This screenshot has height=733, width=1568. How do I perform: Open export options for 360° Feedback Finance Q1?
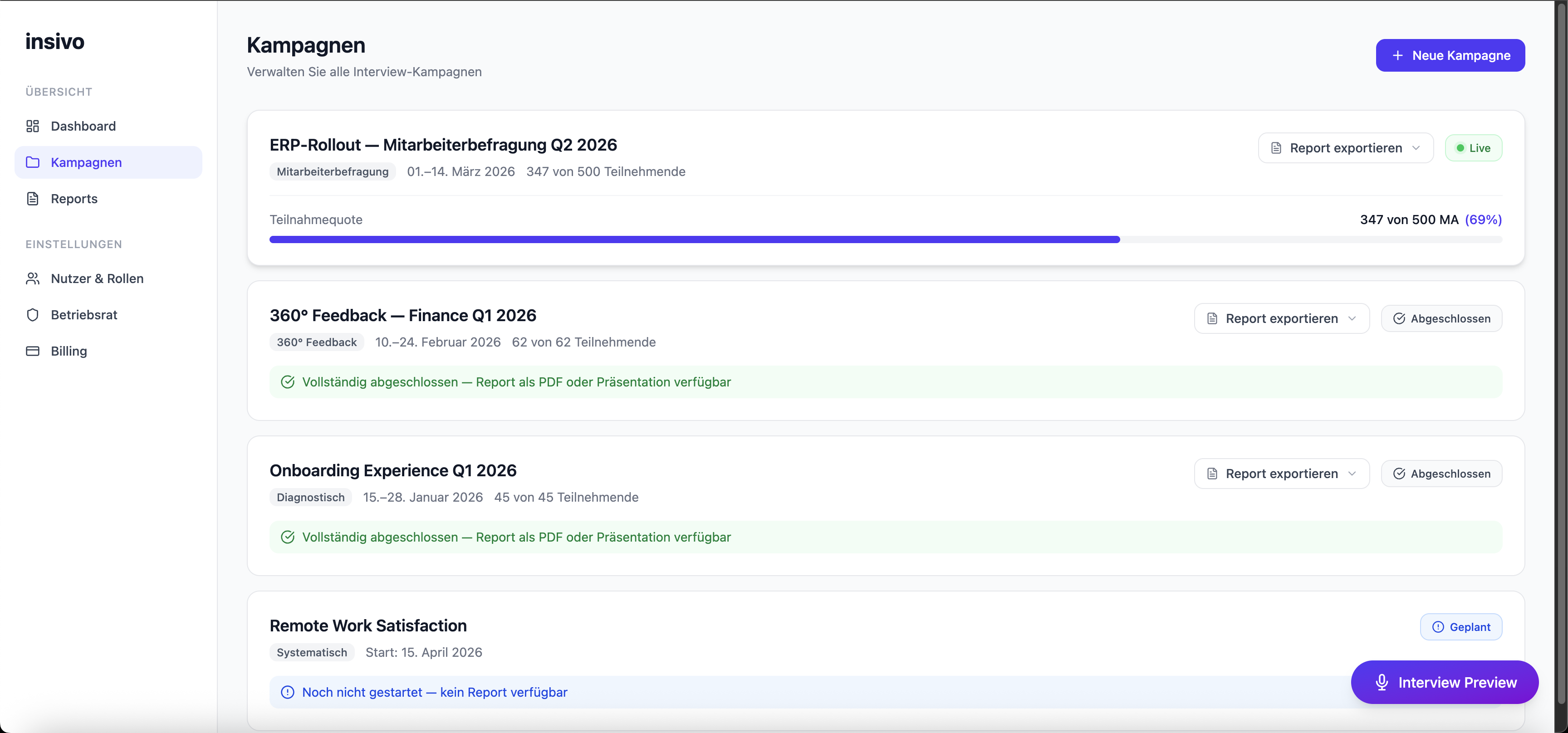coord(1352,318)
